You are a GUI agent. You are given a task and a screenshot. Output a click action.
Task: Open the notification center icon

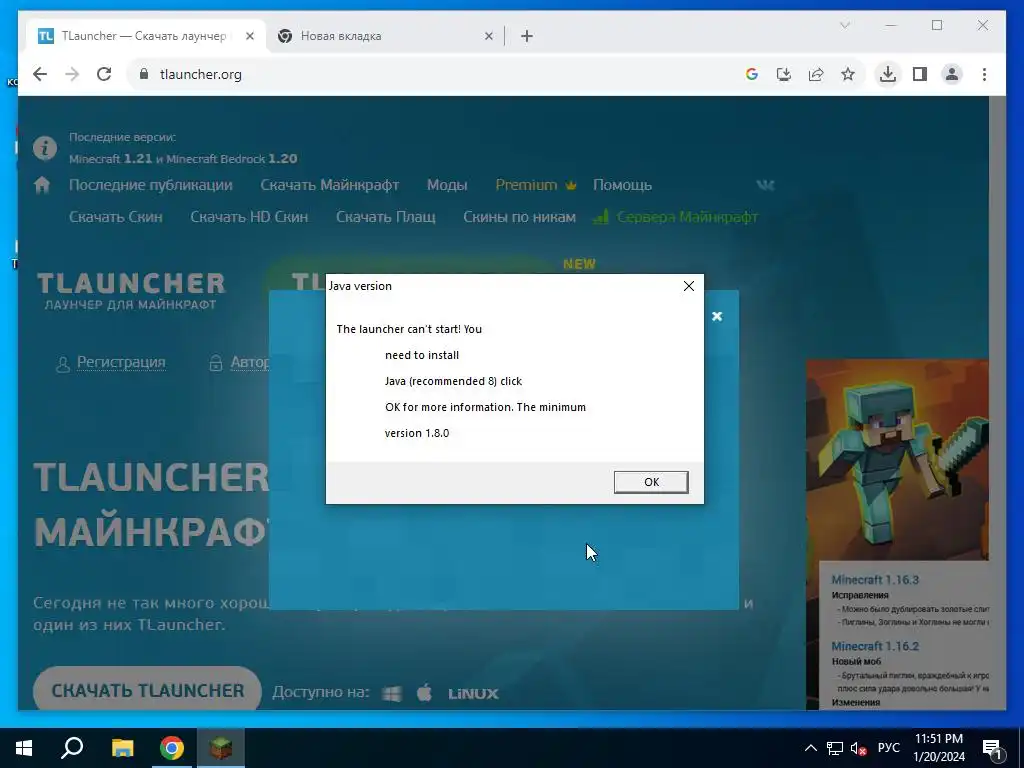click(x=992, y=749)
